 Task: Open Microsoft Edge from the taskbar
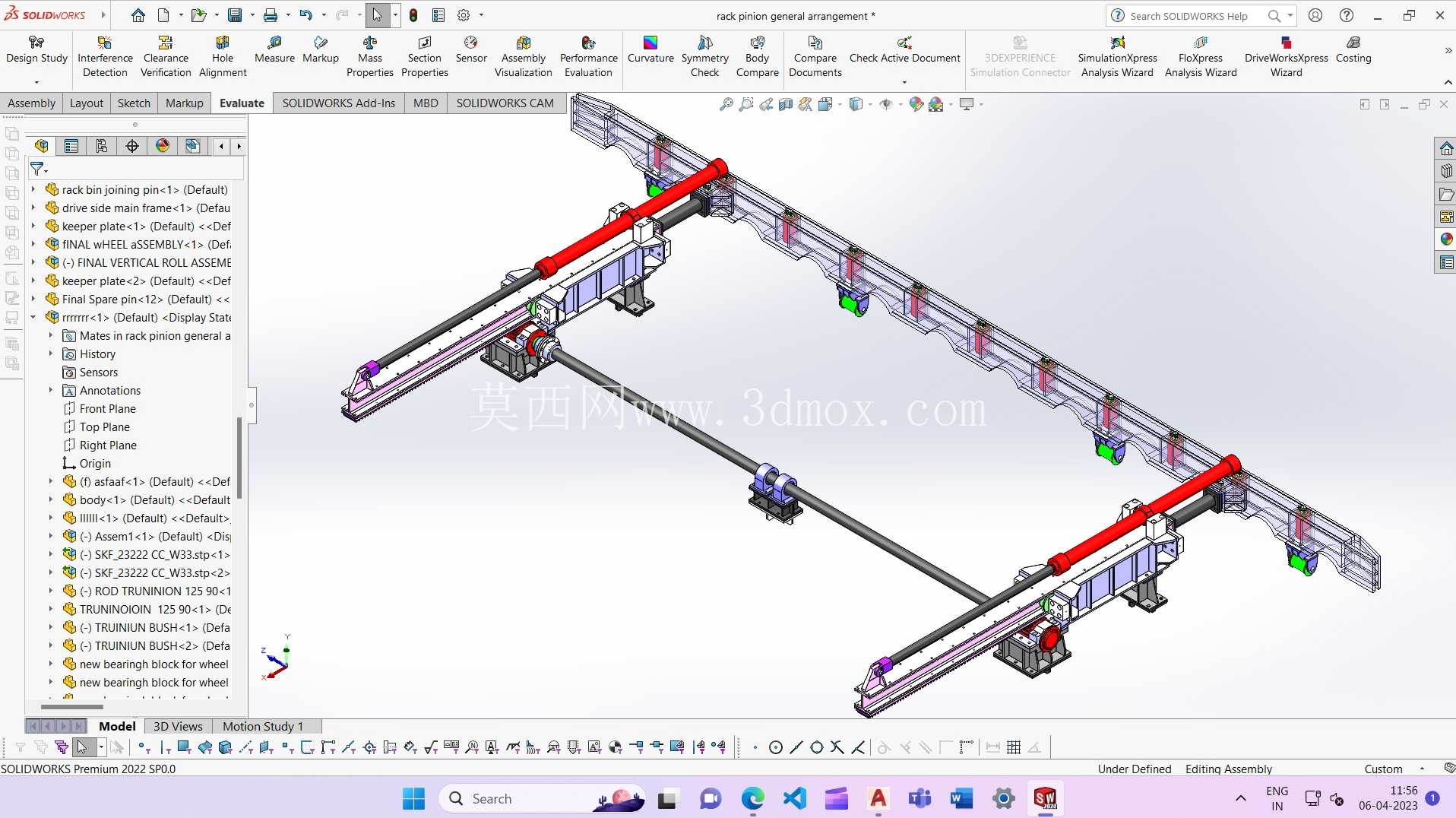(x=752, y=798)
